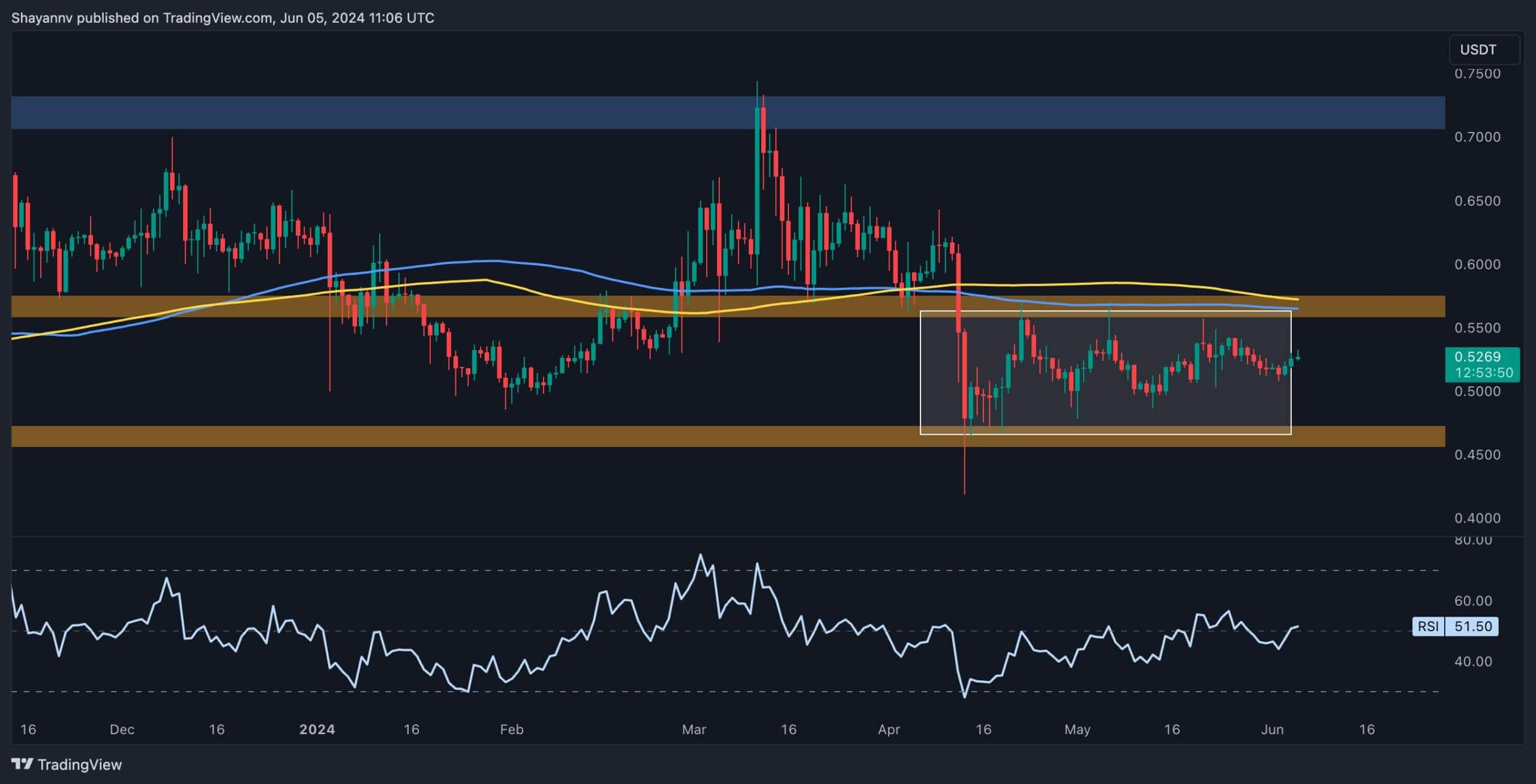Click the TradingView logo icon bottom left

23,765
